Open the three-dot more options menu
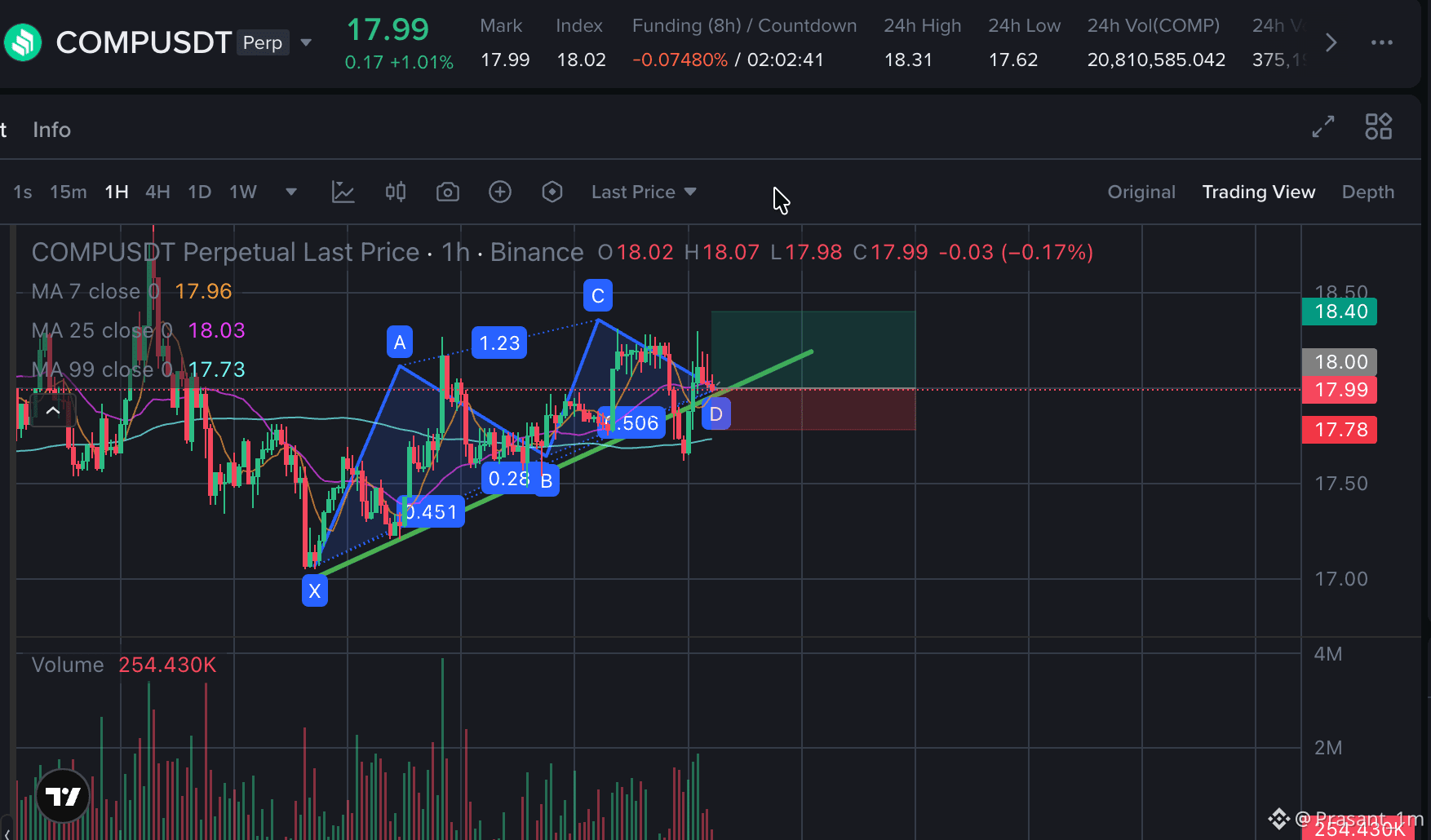 1382,42
